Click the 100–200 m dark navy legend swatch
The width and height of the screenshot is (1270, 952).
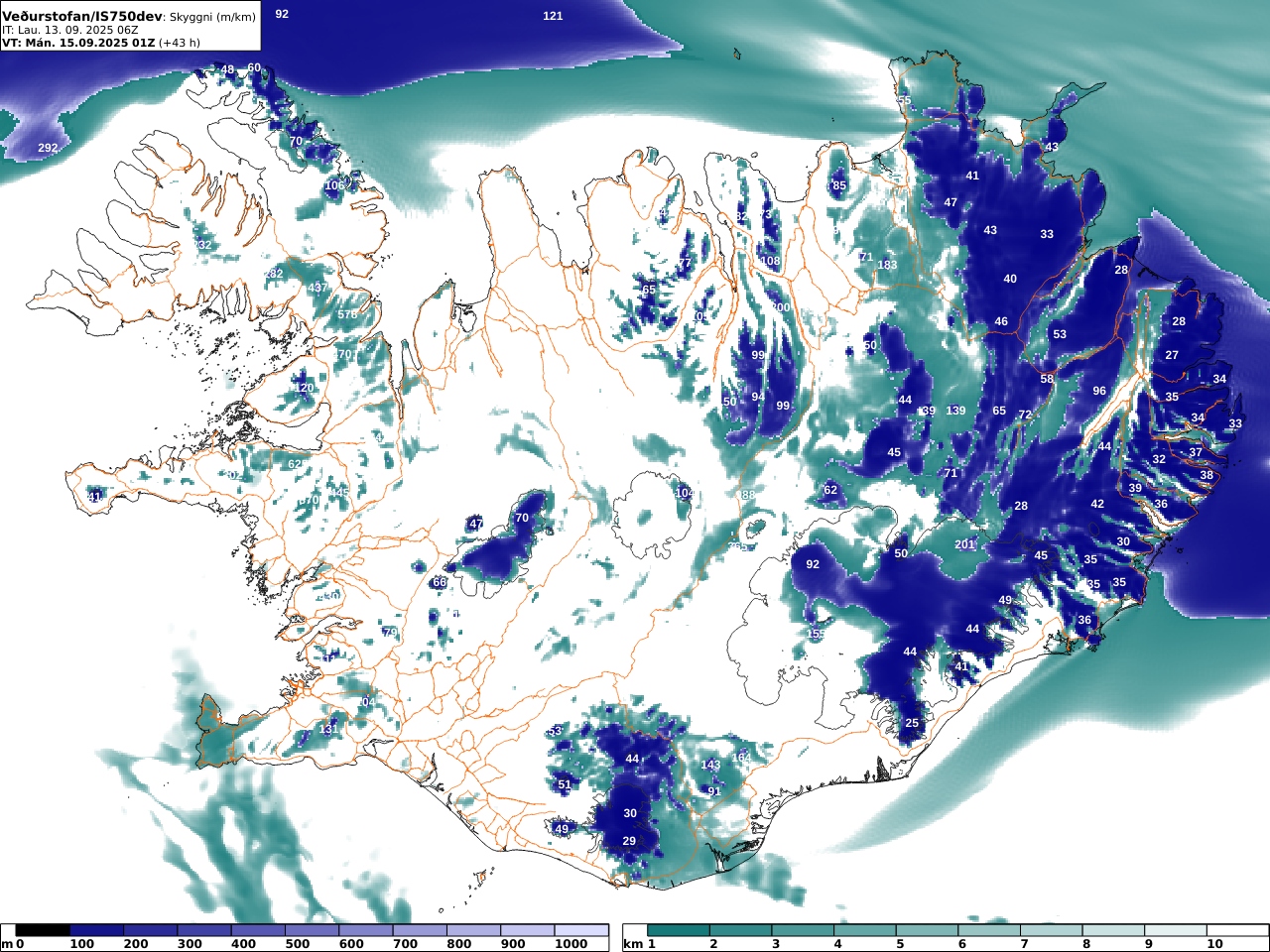[x=96, y=930]
